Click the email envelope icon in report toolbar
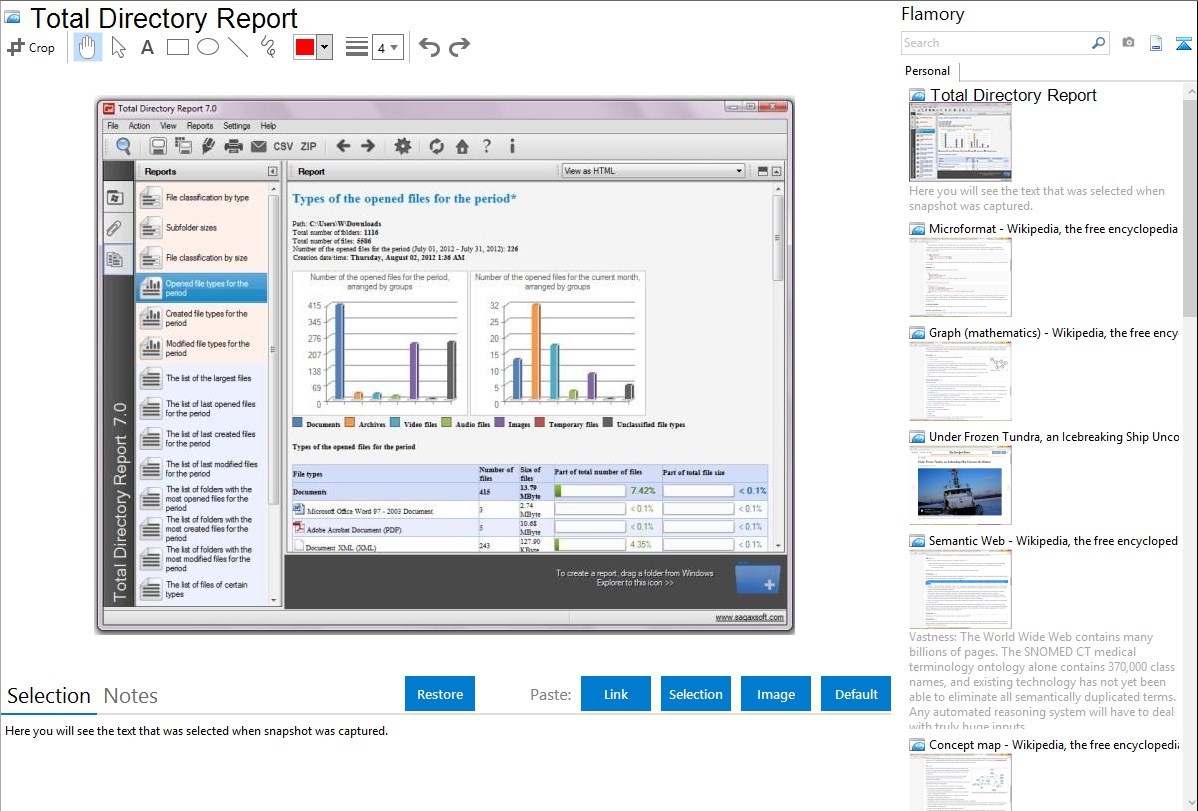The height and width of the screenshot is (811, 1198). 258,146
